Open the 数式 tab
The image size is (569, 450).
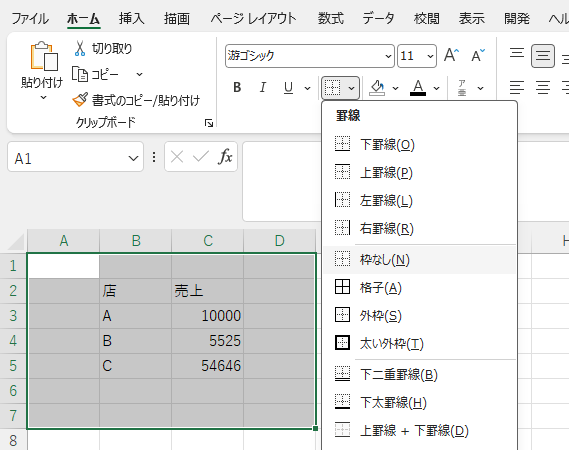tap(331, 18)
